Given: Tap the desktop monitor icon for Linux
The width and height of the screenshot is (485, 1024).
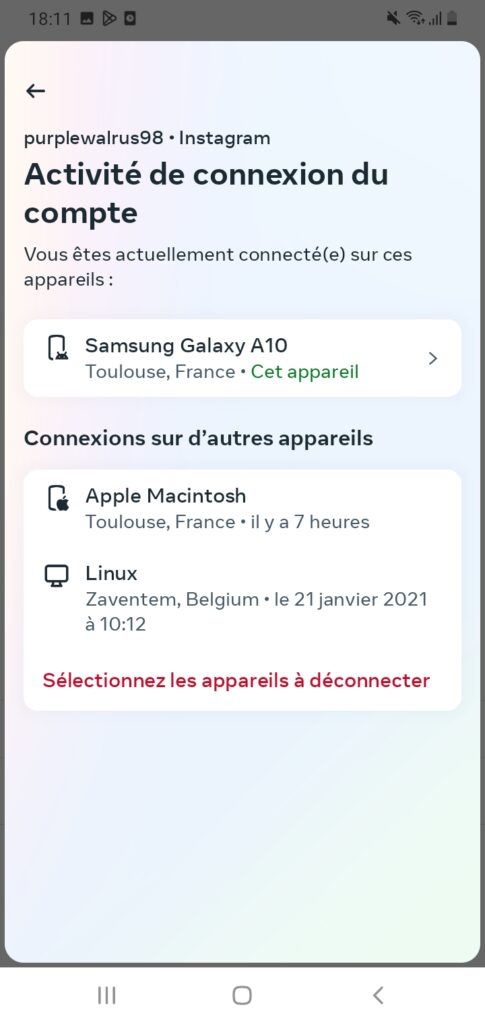Looking at the screenshot, I should (x=57, y=576).
